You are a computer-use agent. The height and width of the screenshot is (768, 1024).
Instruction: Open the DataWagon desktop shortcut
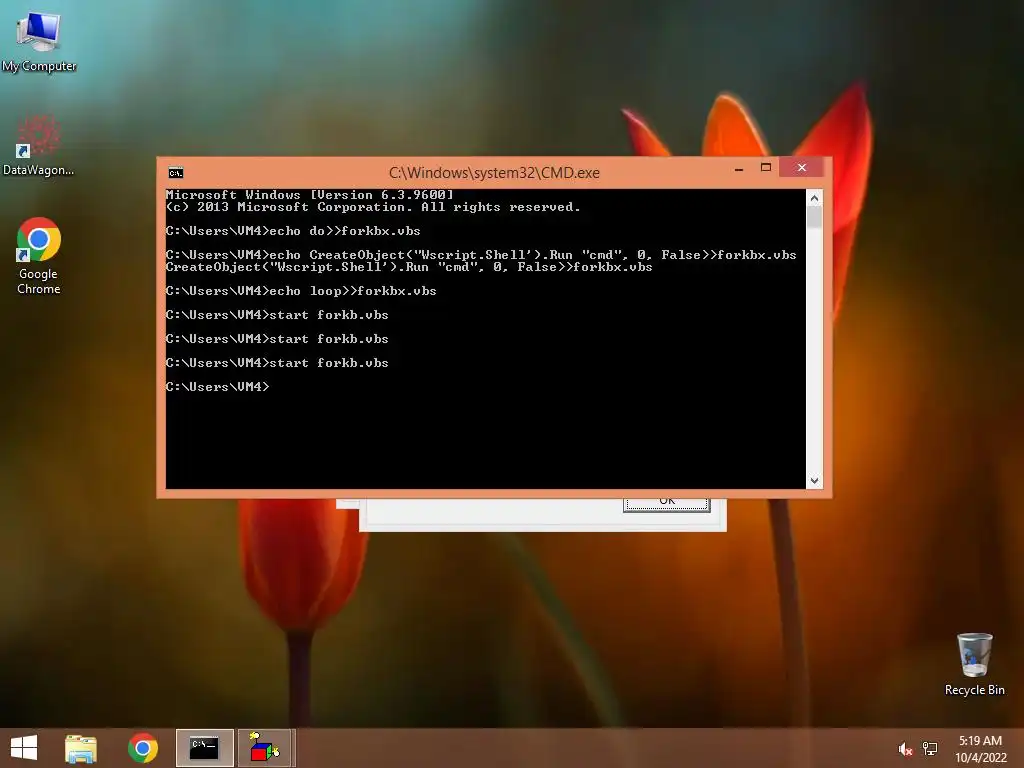click(x=39, y=145)
